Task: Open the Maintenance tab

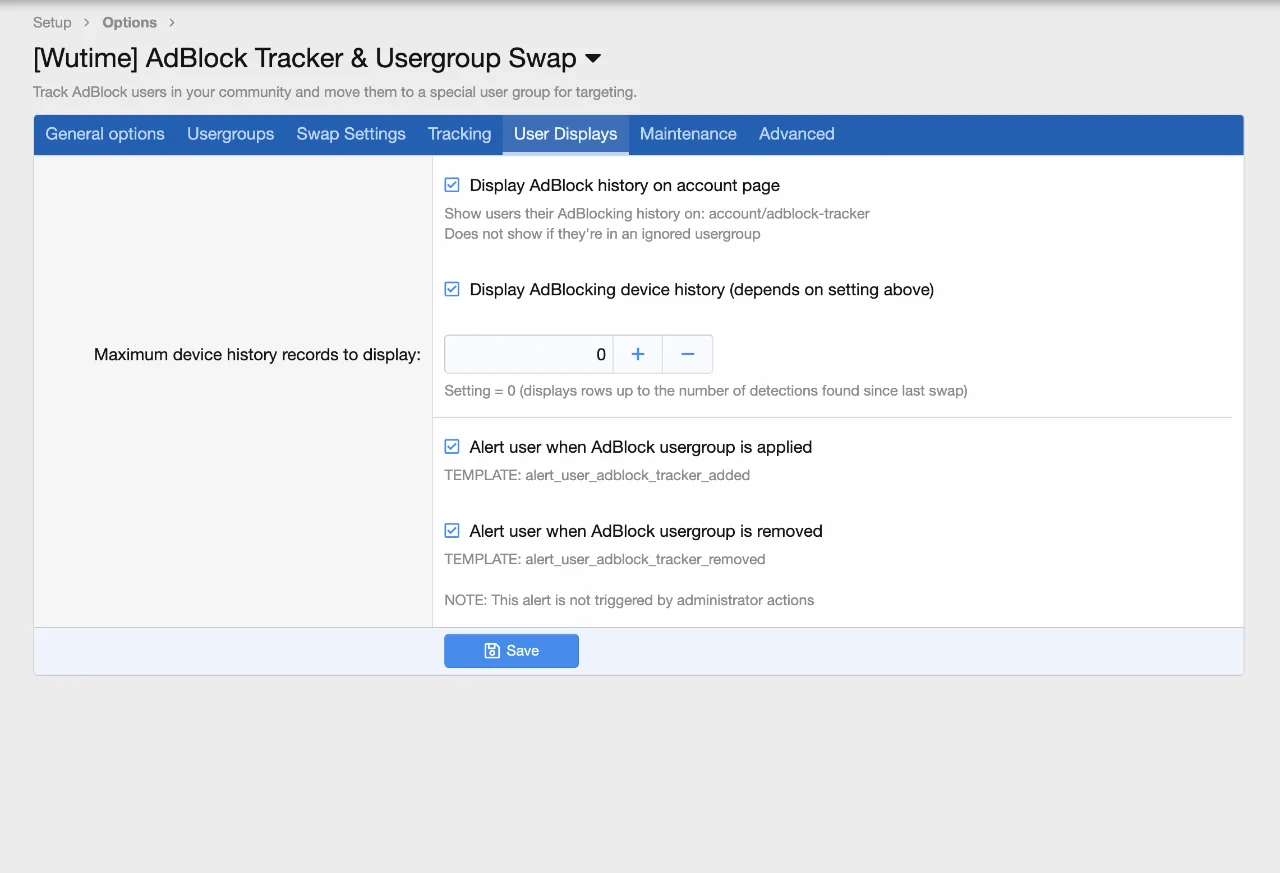Action: pyautogui.click(x=688, y=134)
